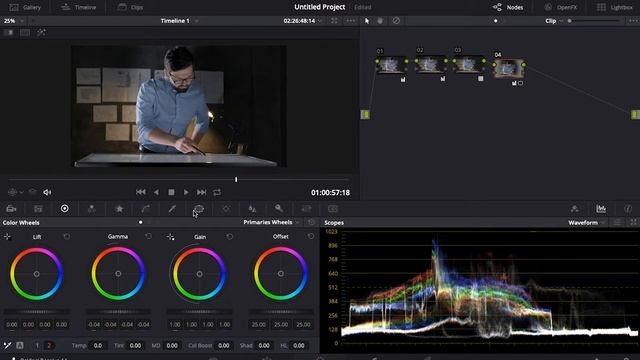Image resolution: width=640 pixels, height=360 pixels.
Task: Pick white point next to Gain
Action: click(171, 237)
